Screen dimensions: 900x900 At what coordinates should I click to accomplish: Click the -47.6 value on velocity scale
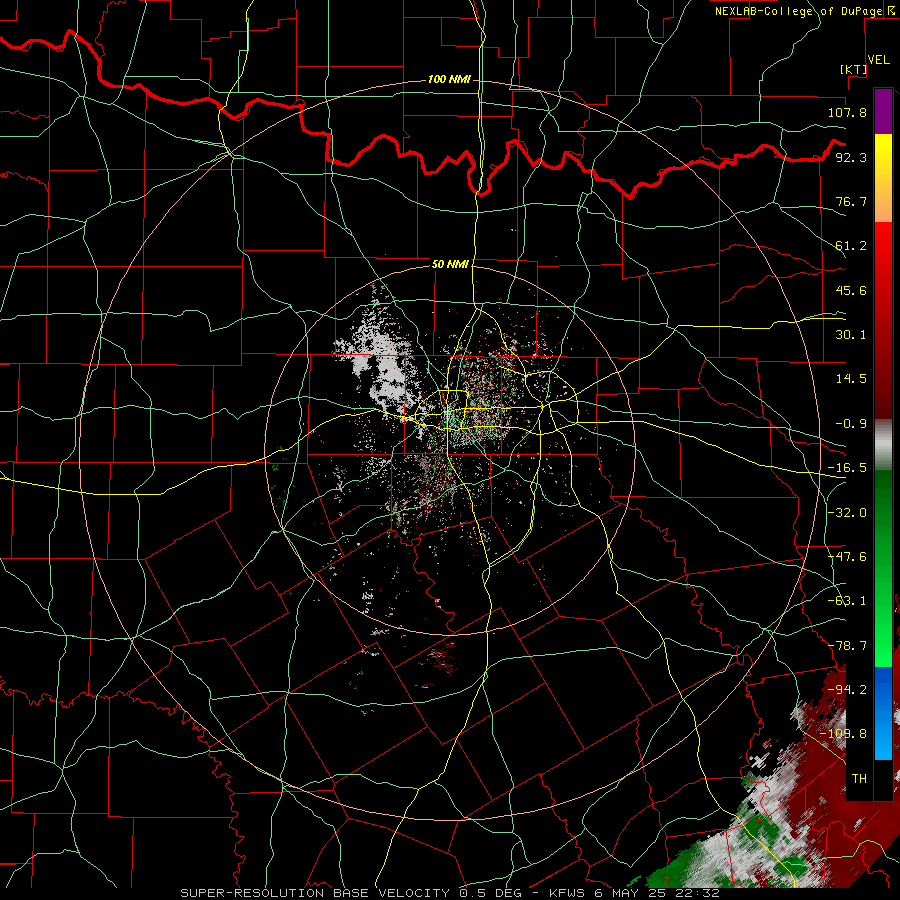coord(847,557)
